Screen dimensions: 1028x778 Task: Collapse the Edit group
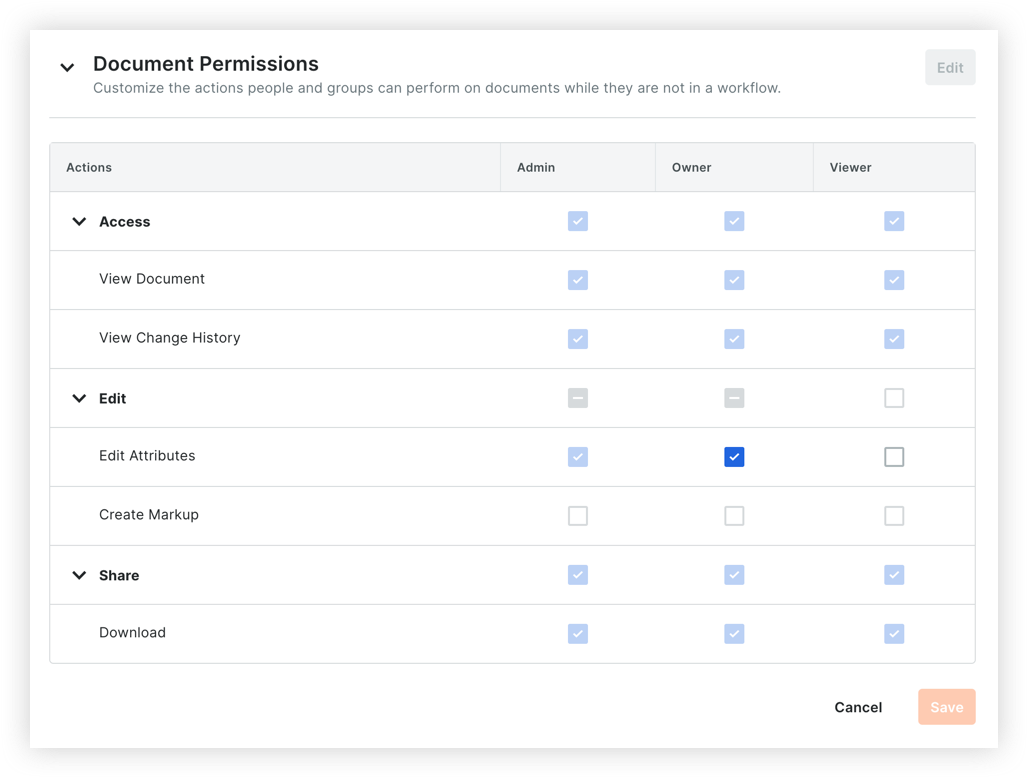coord(79,398)
